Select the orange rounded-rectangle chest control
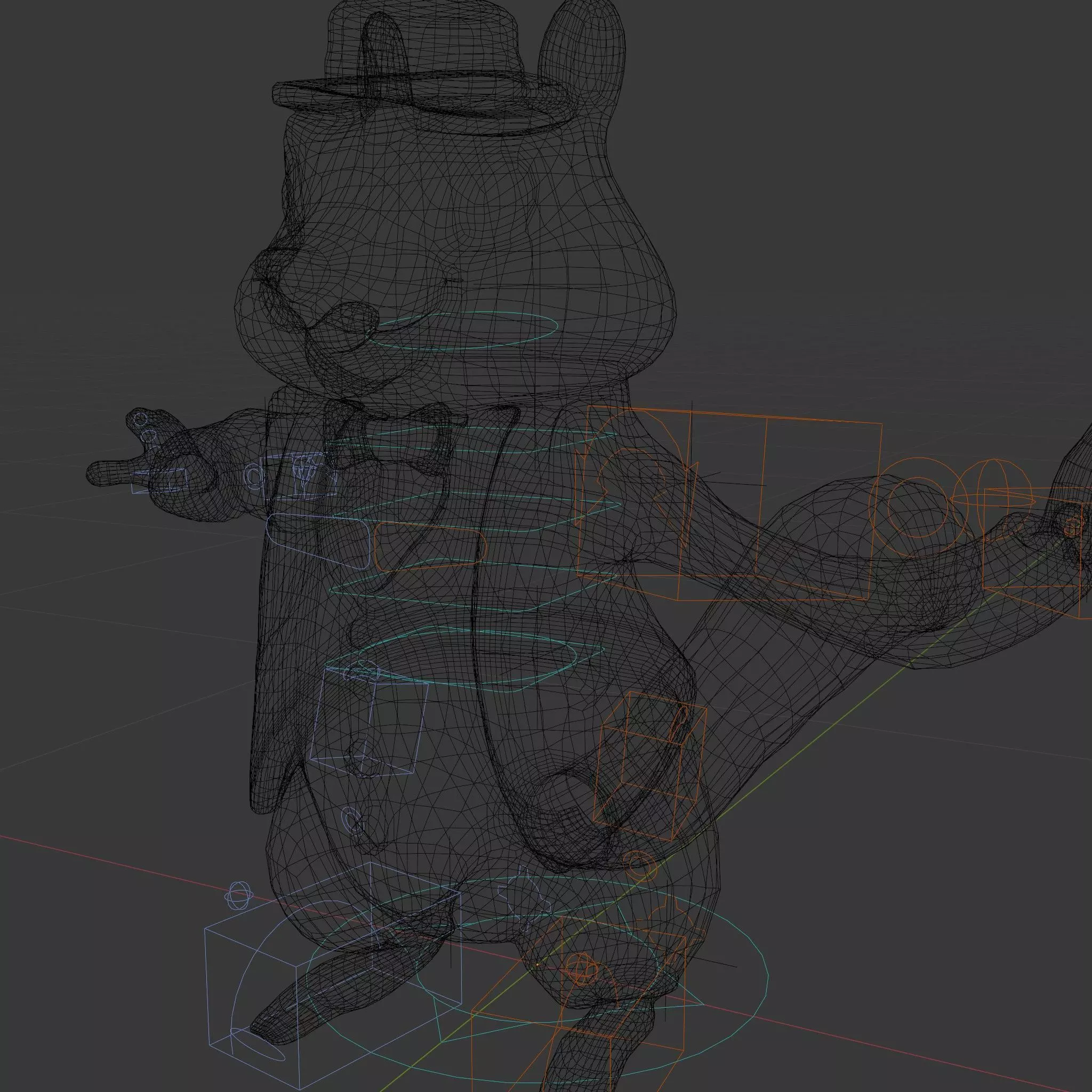The width and height of the screenshot is (1092, 1092). tap(430, 547)
